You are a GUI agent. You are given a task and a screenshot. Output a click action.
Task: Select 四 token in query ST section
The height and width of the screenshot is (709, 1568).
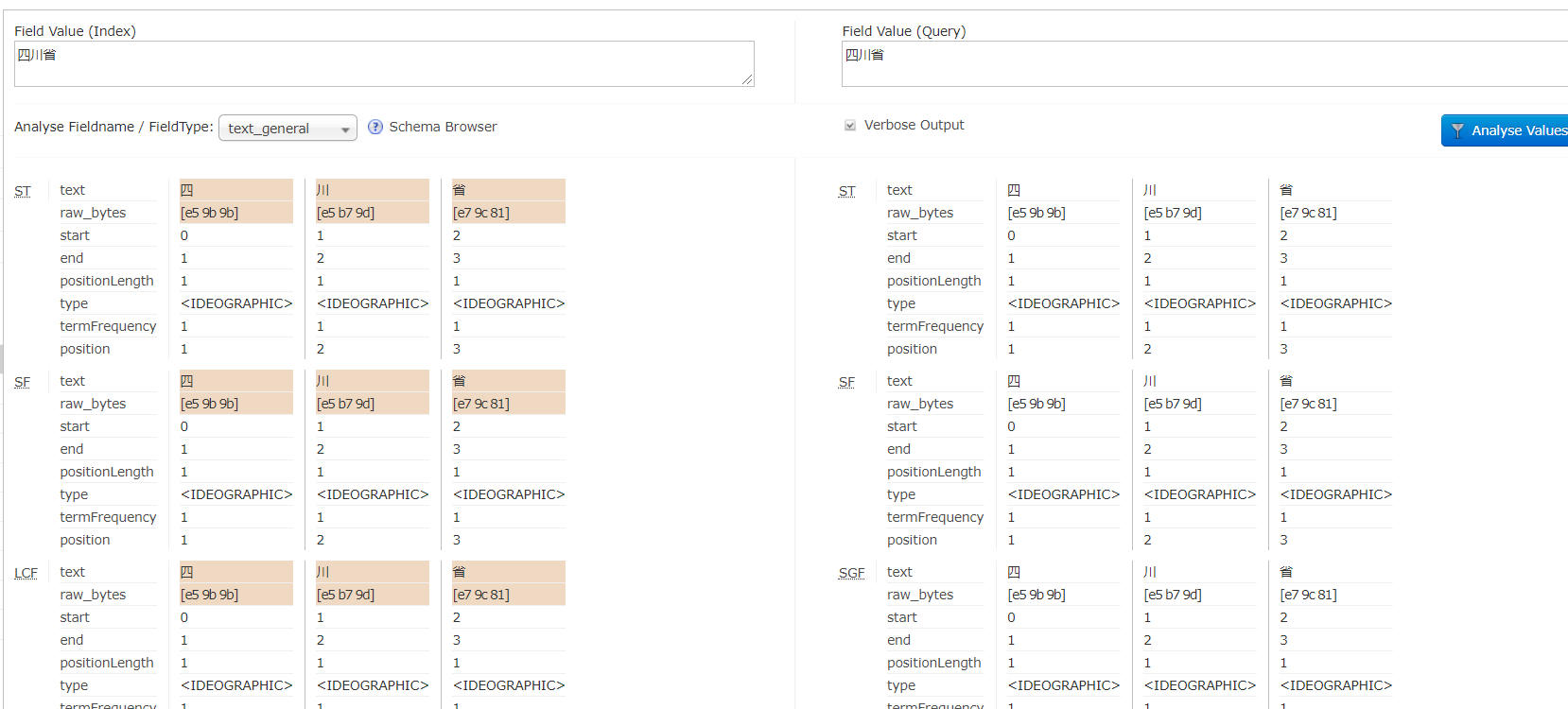pyautogui.click(x=1014, y=190)
